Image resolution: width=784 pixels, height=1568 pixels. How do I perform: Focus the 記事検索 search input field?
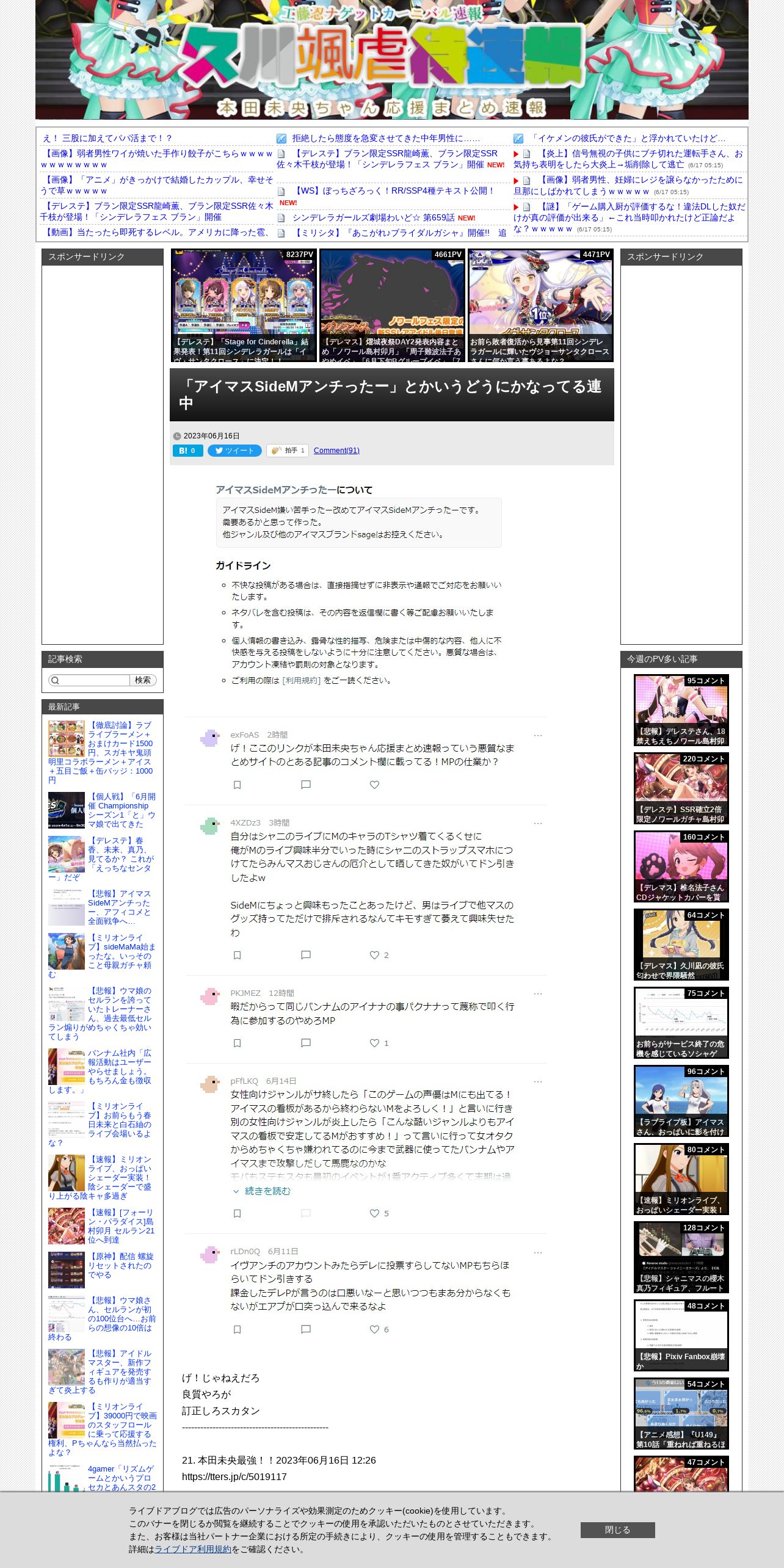(x=89, y=680)
